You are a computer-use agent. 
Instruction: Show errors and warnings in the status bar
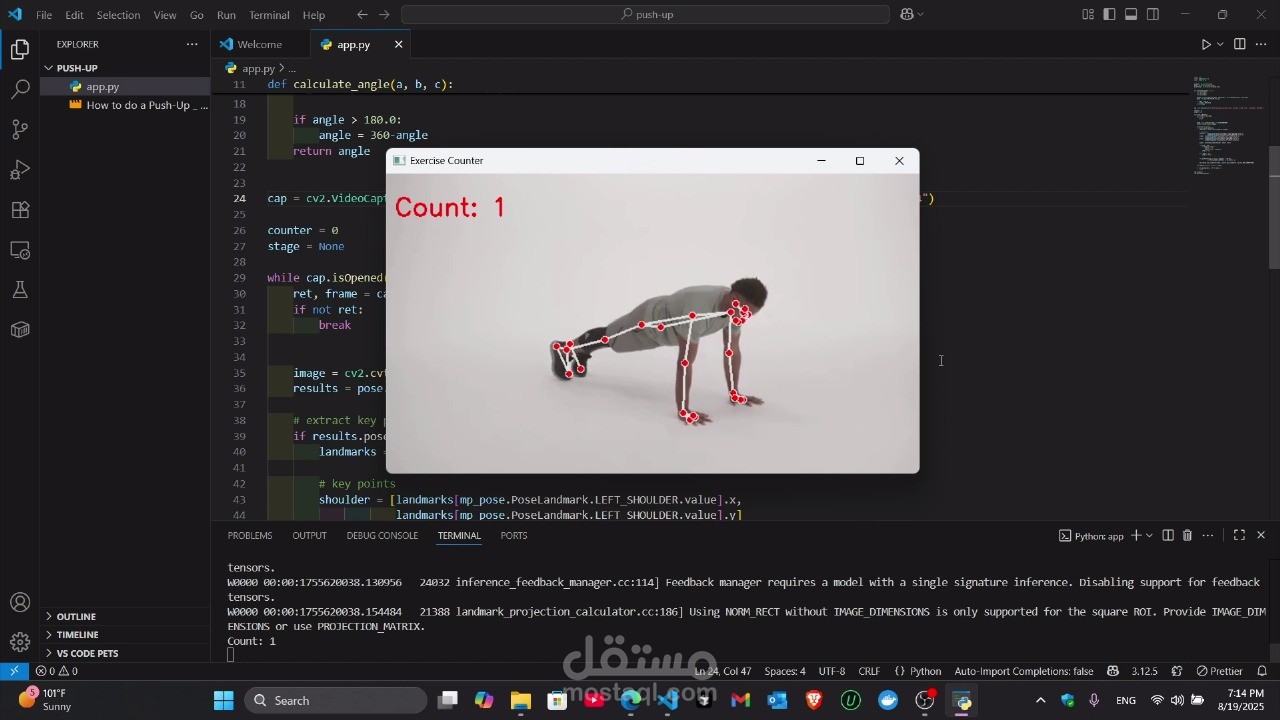coord(56,671)
